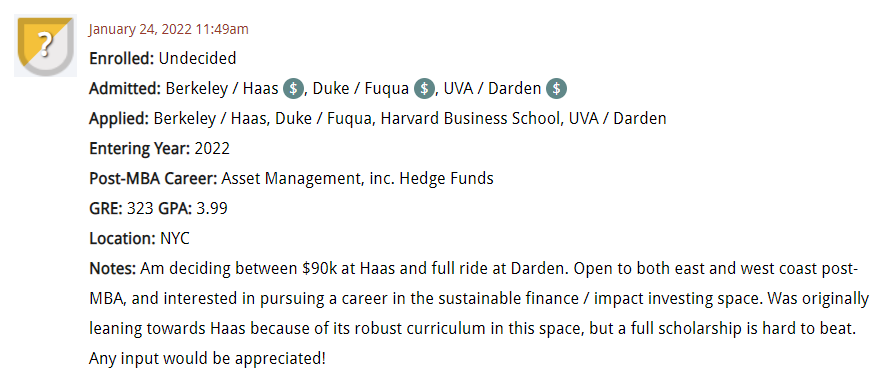Click the scholarship dollar icon after Berkeley / Haas
Screen dimensions: 895x380
coord(293,88)
